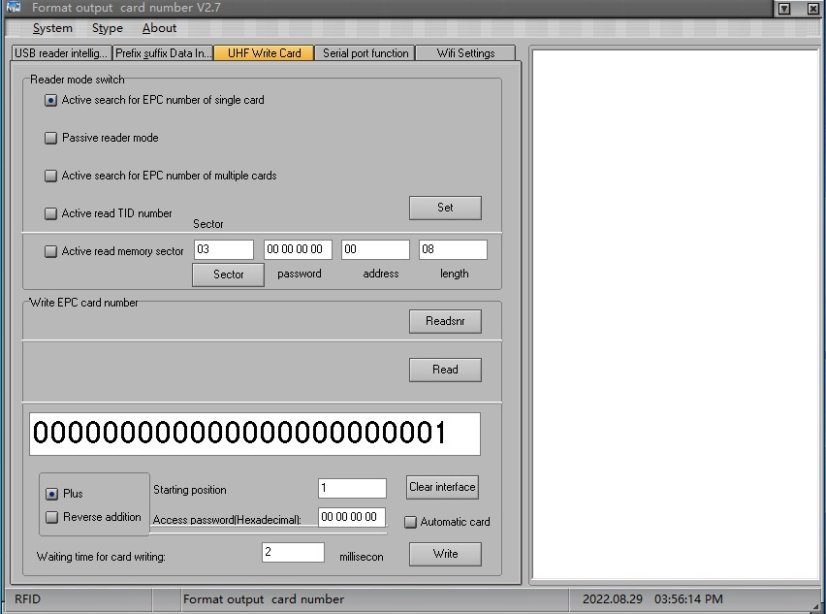Enable Passive reader mode checkbox

coord(51,138)
